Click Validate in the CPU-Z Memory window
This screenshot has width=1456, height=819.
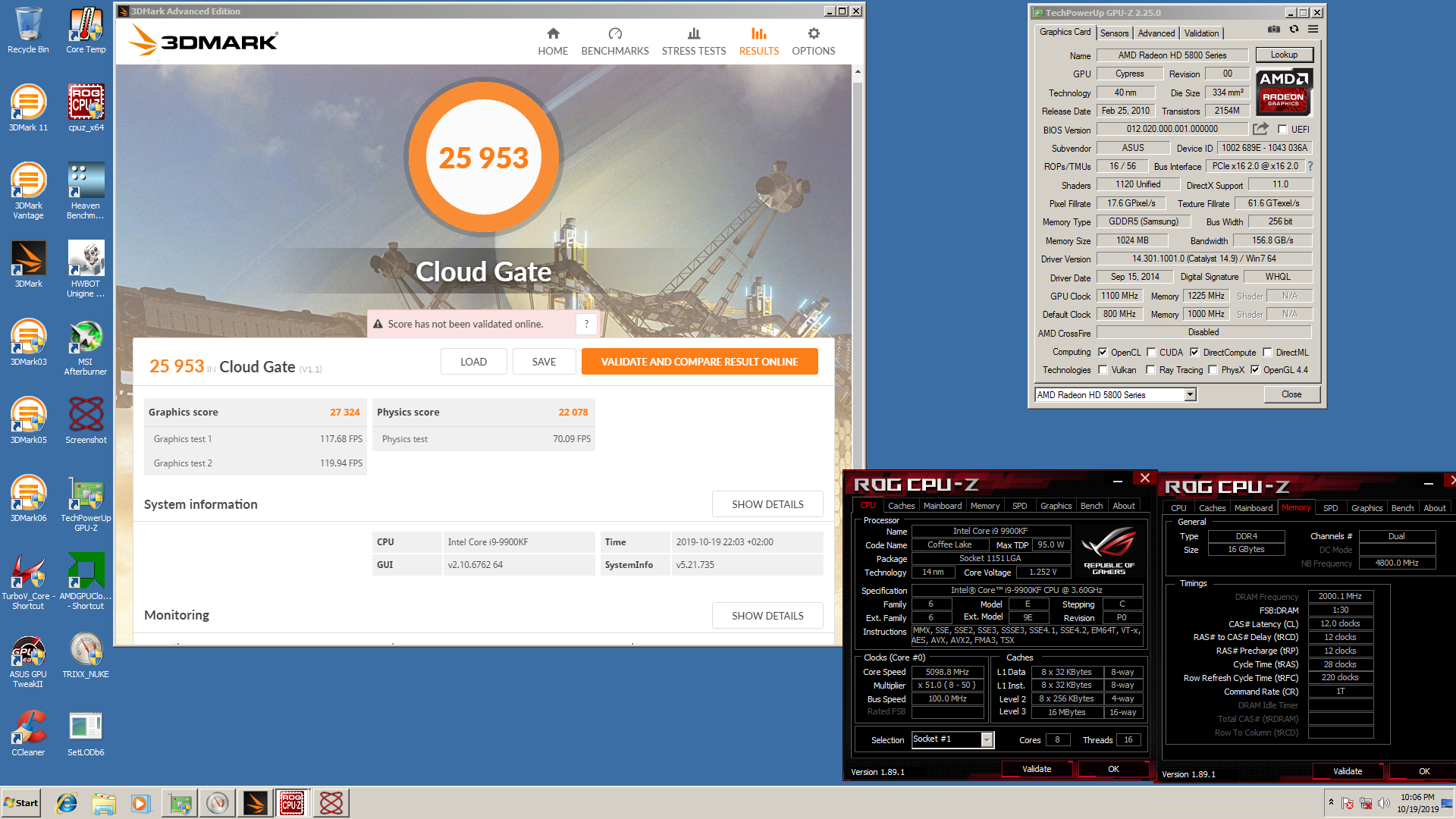pos(1348,771)
